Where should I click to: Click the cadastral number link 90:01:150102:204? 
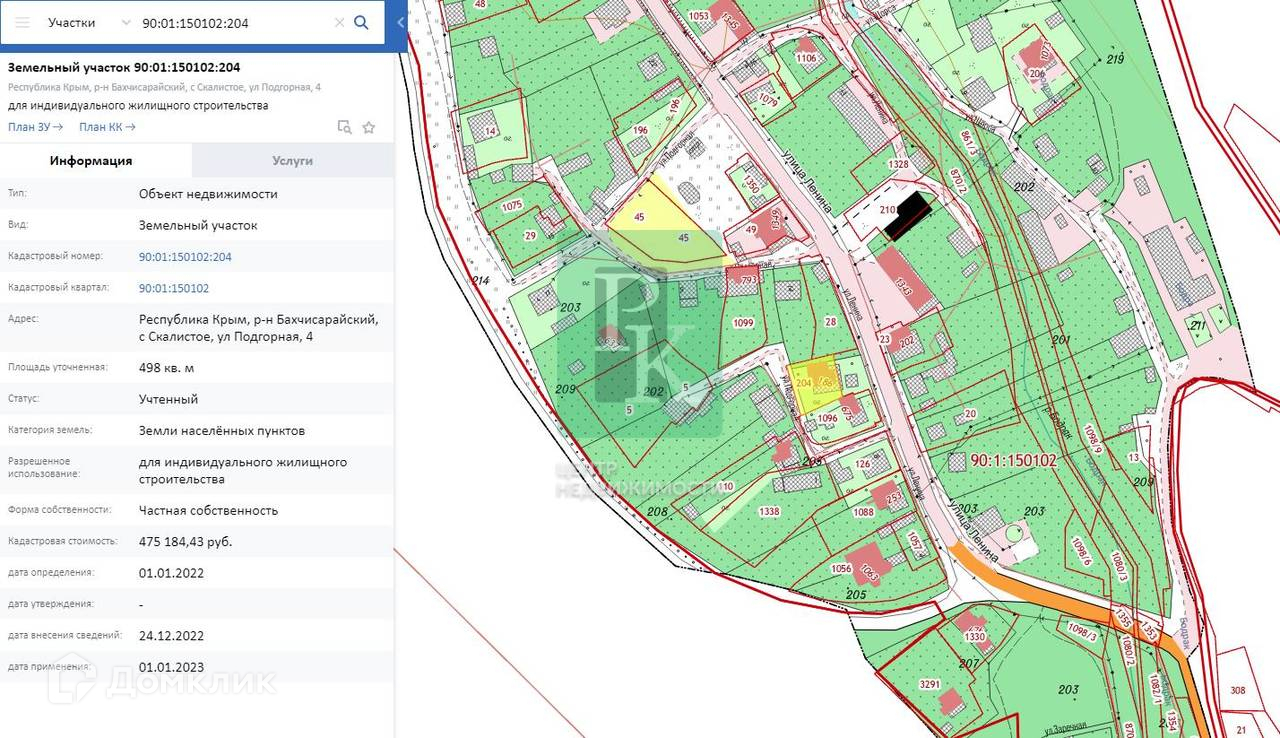185,257
